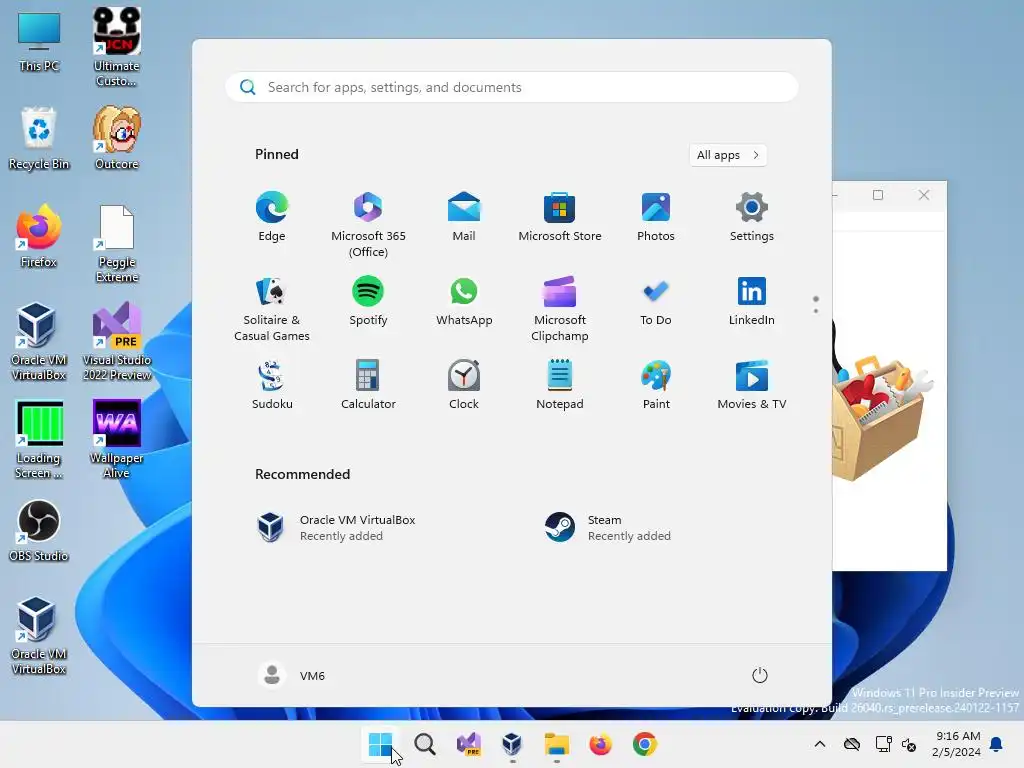This screenshot has height=768, width=1024.
Task: Select Loading Screen desktop shortcut
Action: (x=39, y=440)
